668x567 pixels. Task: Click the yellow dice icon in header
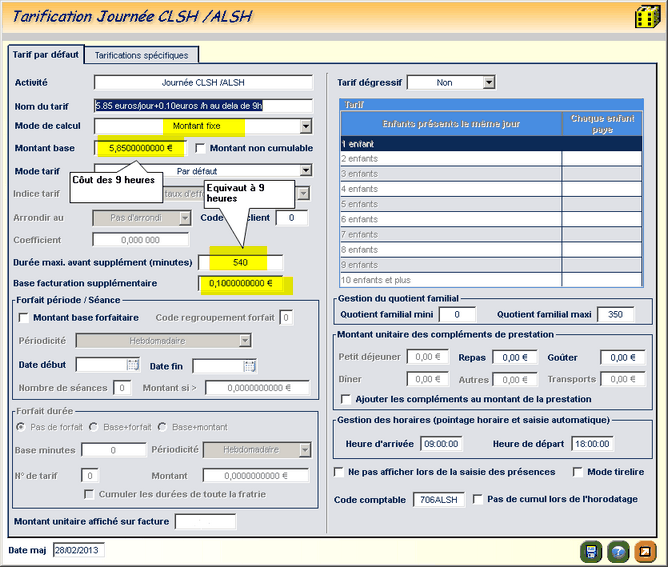[646, 18]
